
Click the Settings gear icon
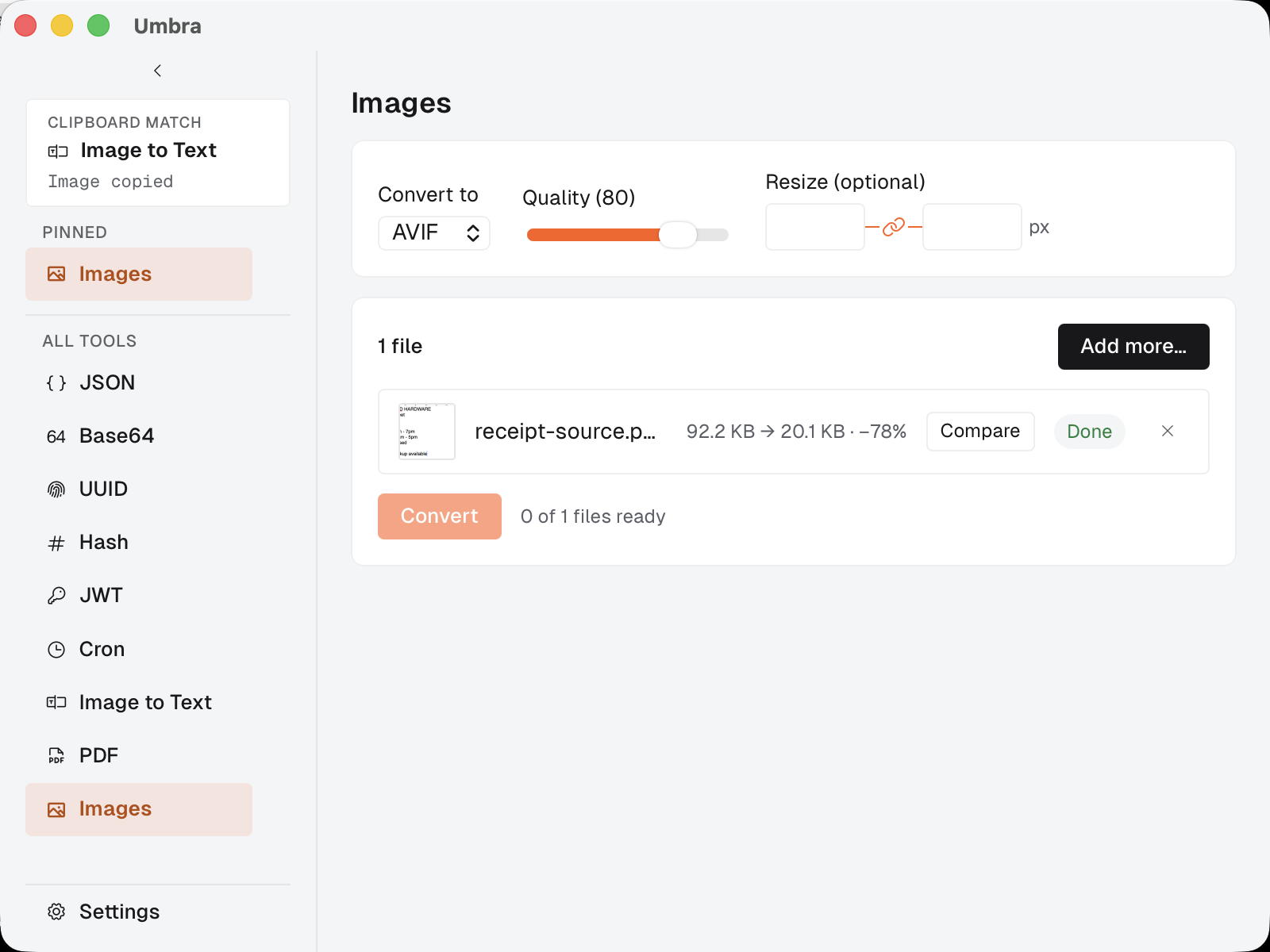[56, 912]
